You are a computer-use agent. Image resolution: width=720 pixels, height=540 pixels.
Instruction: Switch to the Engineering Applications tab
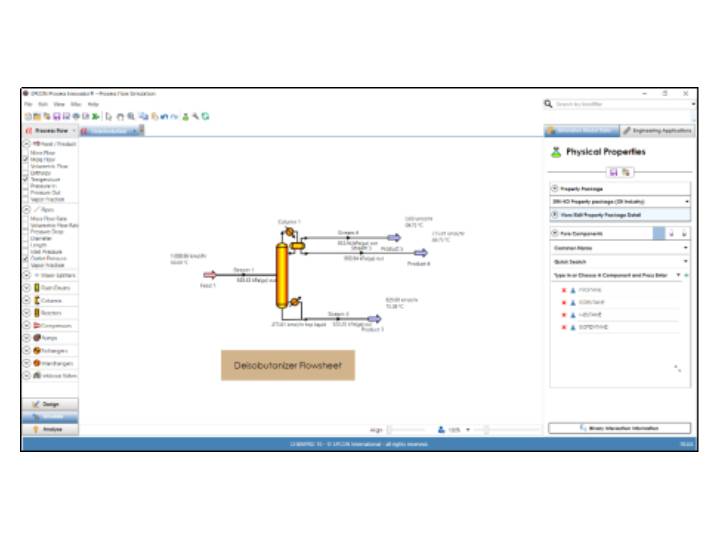[658, 131]
